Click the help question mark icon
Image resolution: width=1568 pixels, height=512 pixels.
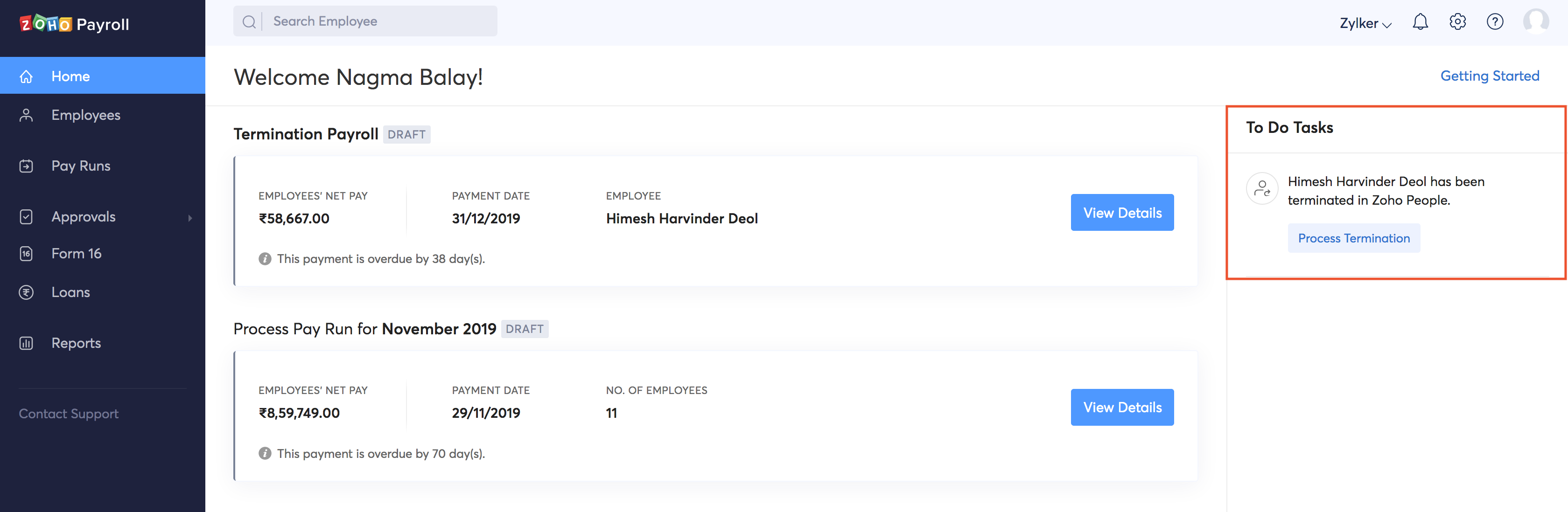coord(1494,22)
